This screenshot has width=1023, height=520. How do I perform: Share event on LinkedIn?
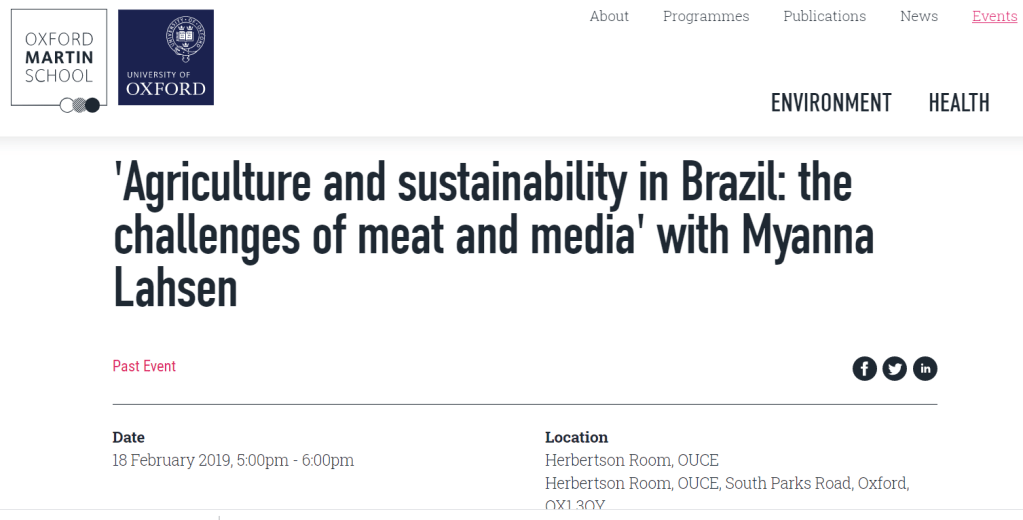(925, 368)
